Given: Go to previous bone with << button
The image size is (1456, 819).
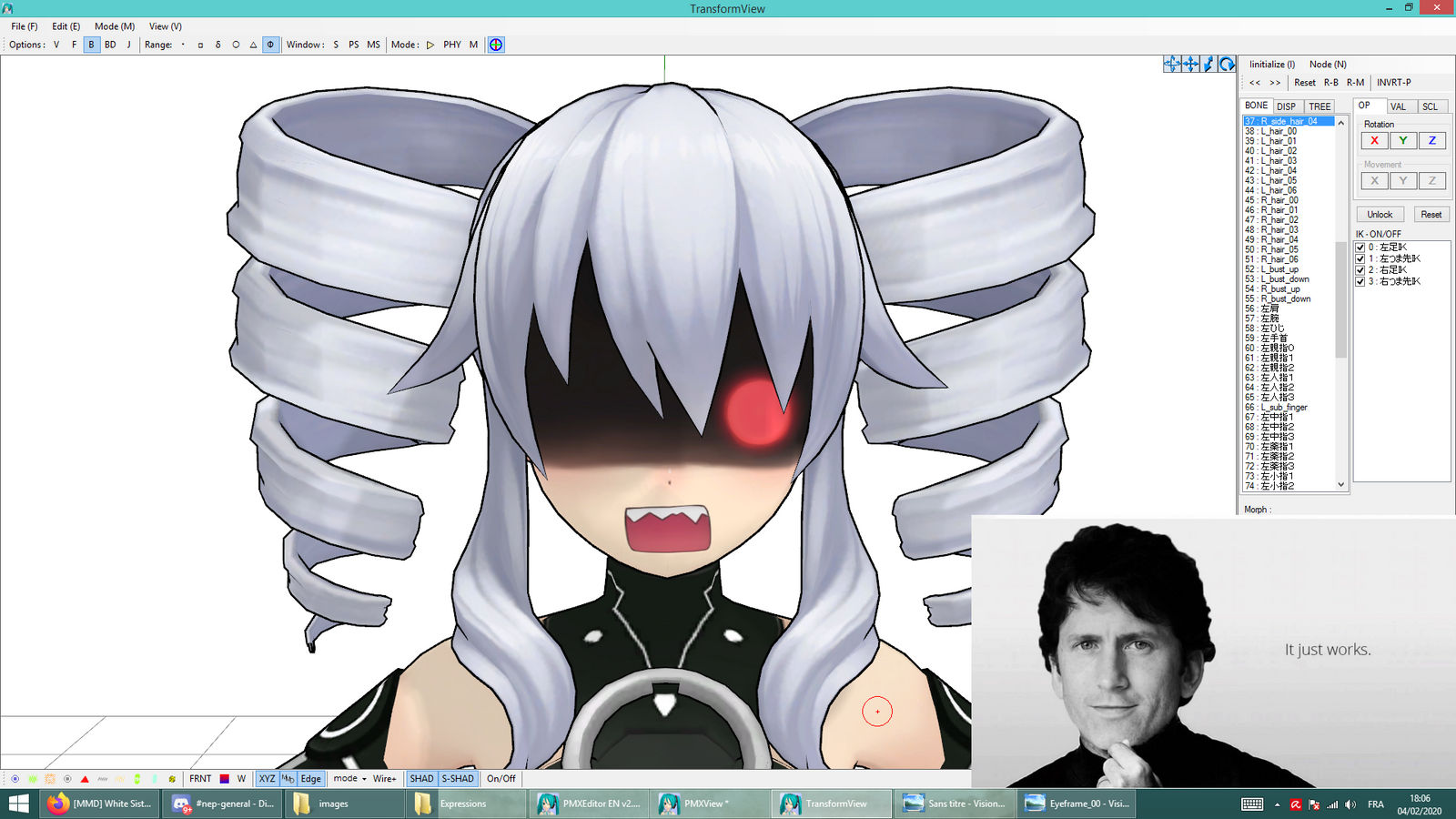Looking at the screenshot, I should [x=1255, y=83].
